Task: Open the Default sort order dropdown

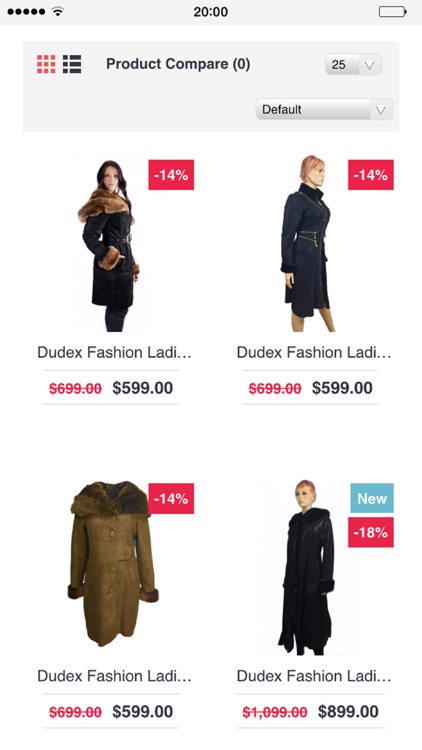Action: [x=324, y=109]
